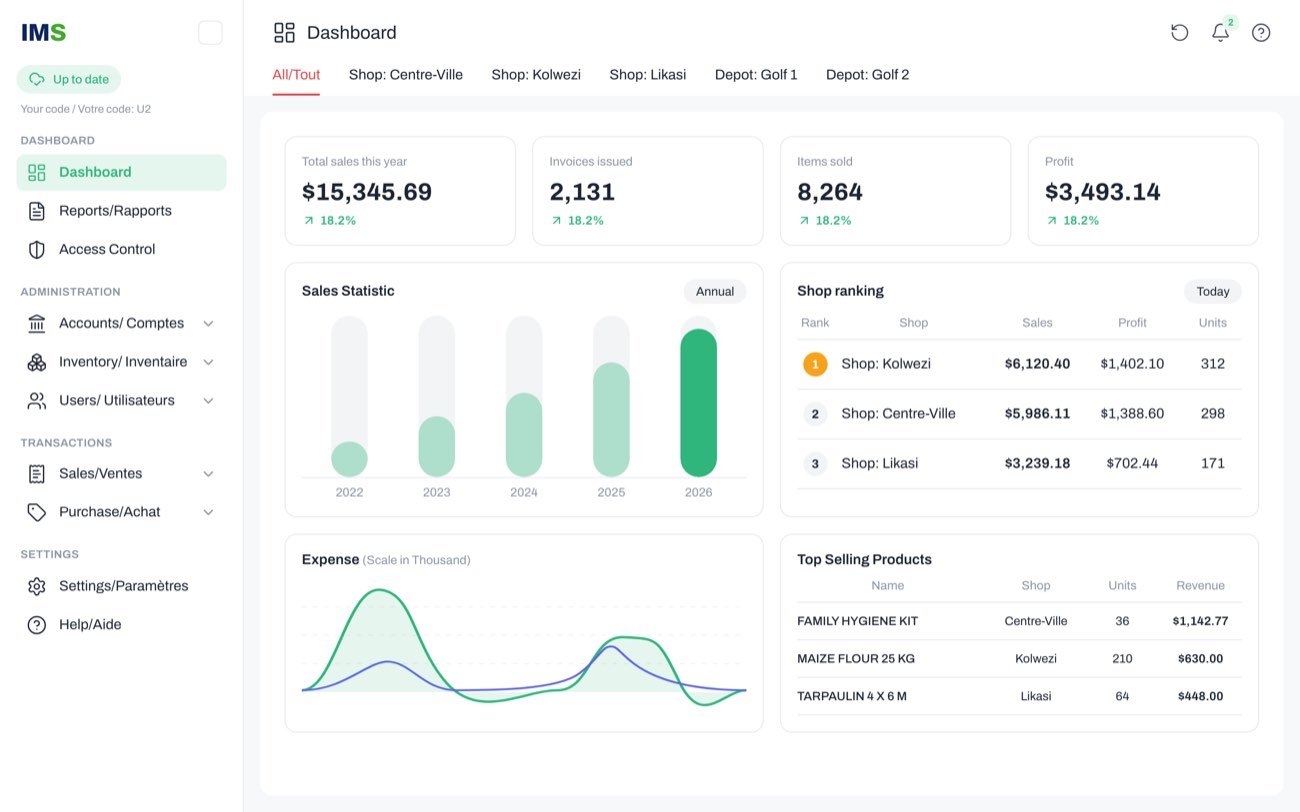Click Shop: Likasi in ranking table
The height and width of the screenshot is (812, 1300).
pos(880,463)
